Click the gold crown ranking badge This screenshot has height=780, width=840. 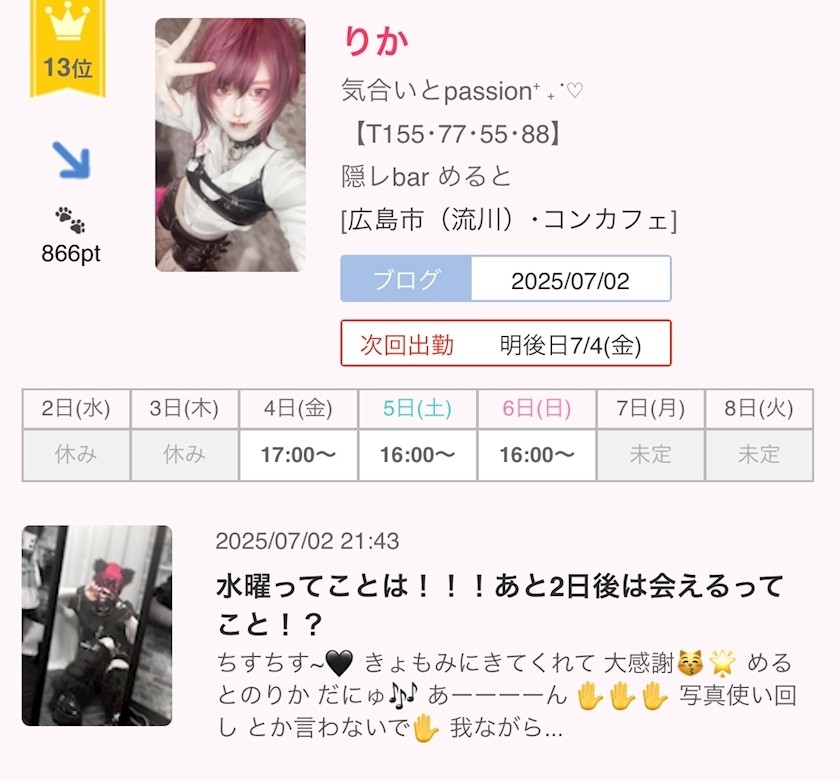[68, 48]
